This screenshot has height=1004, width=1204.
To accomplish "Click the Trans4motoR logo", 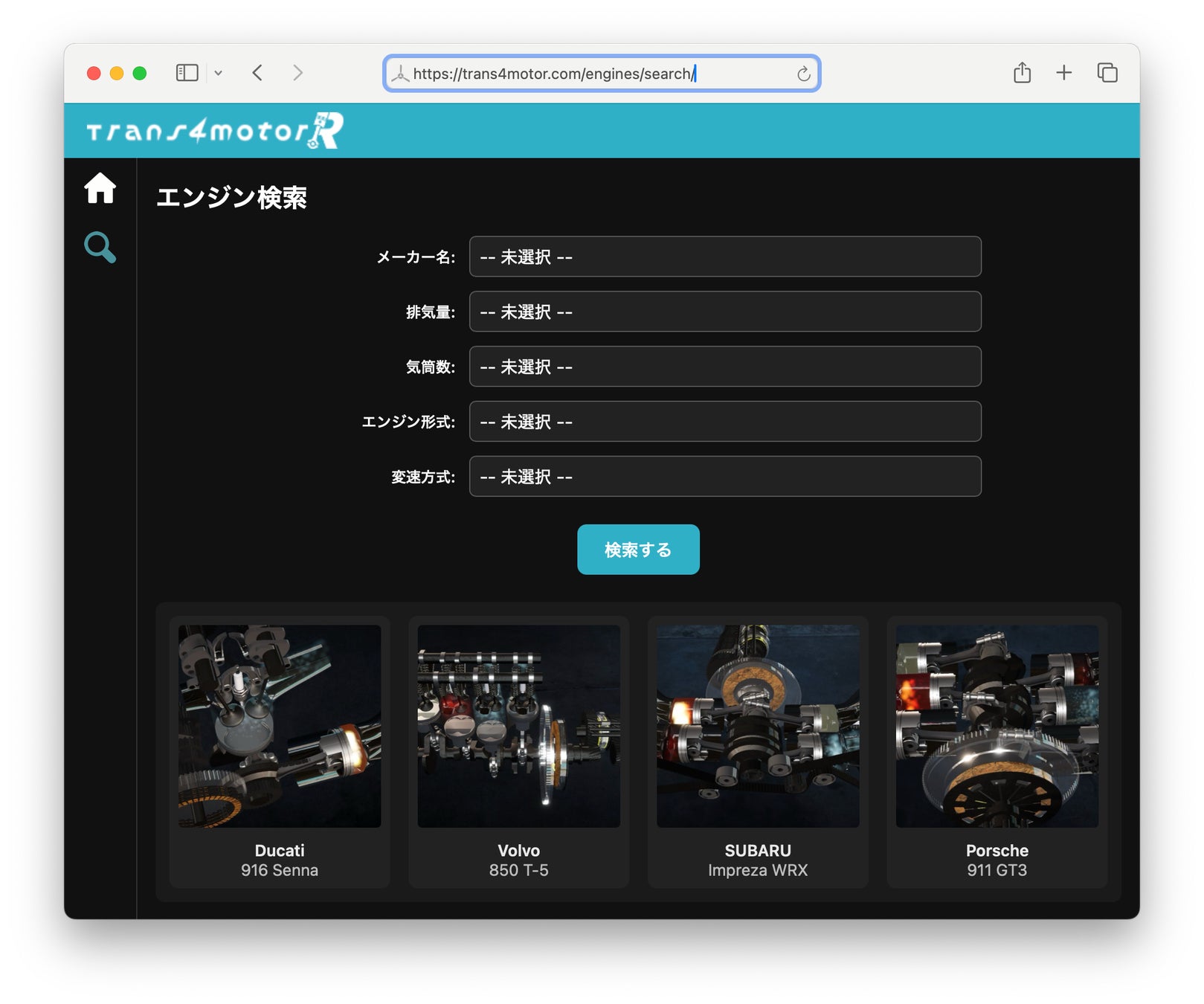I will click(x=215, y=131).
